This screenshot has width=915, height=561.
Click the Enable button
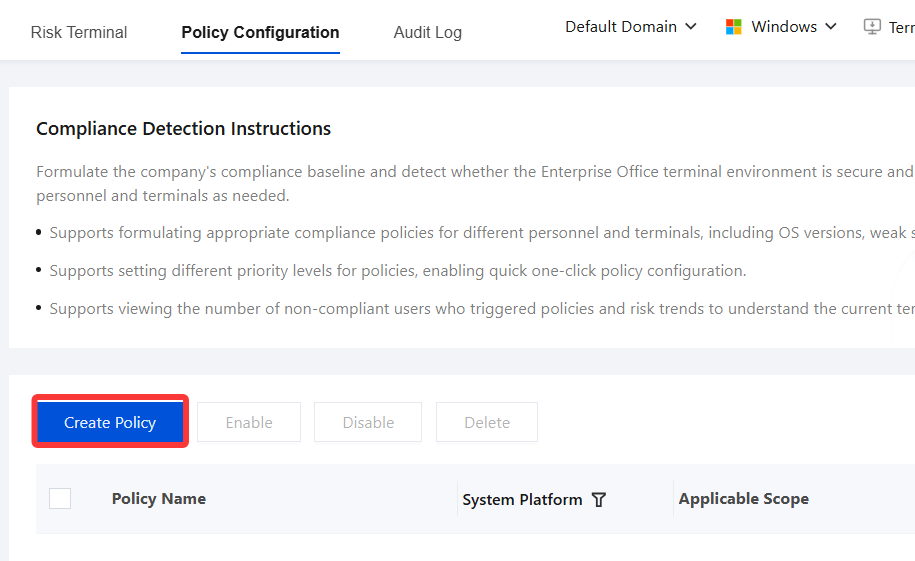pos(249,422)
